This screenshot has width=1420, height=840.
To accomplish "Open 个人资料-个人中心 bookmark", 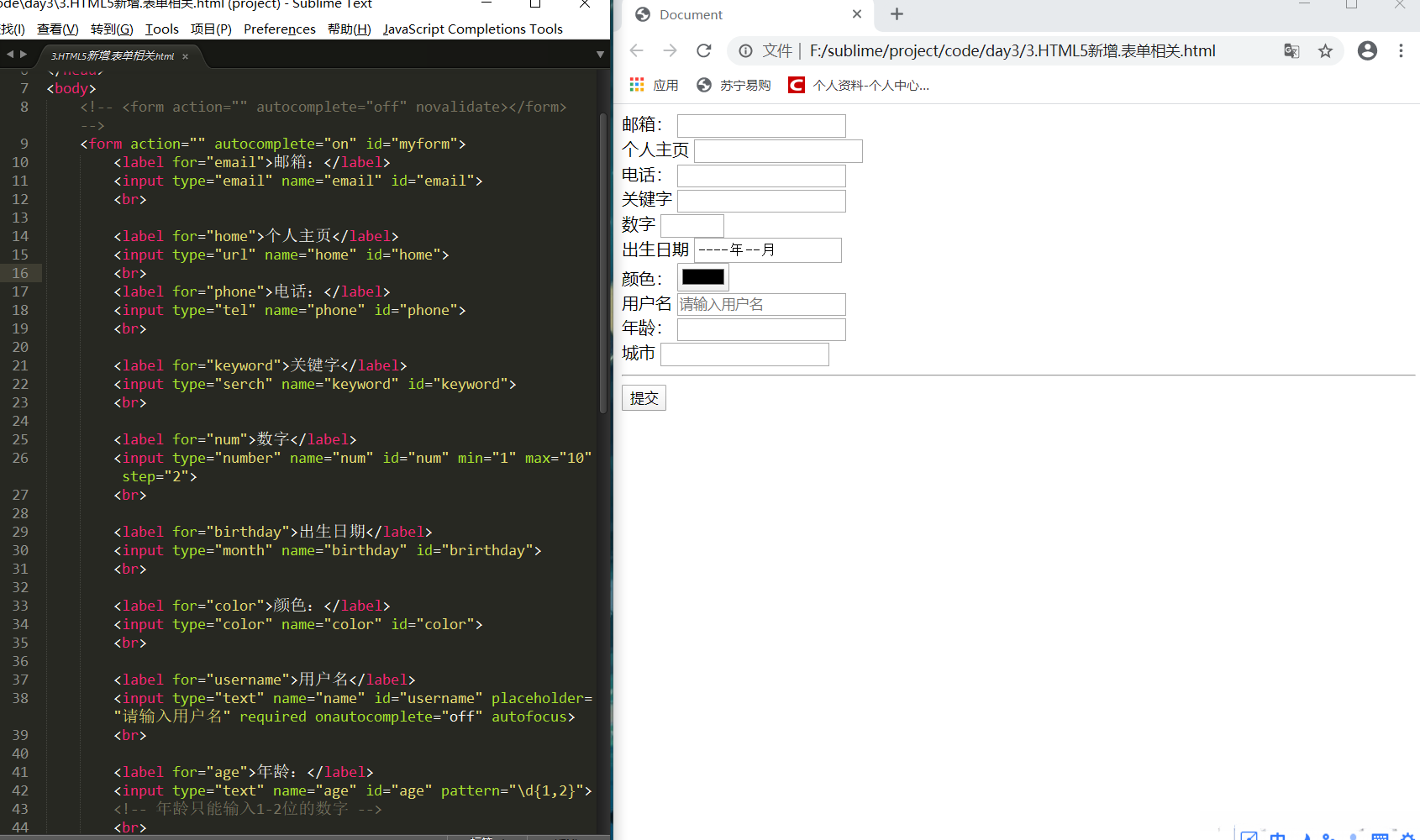I will pos(859,85).
